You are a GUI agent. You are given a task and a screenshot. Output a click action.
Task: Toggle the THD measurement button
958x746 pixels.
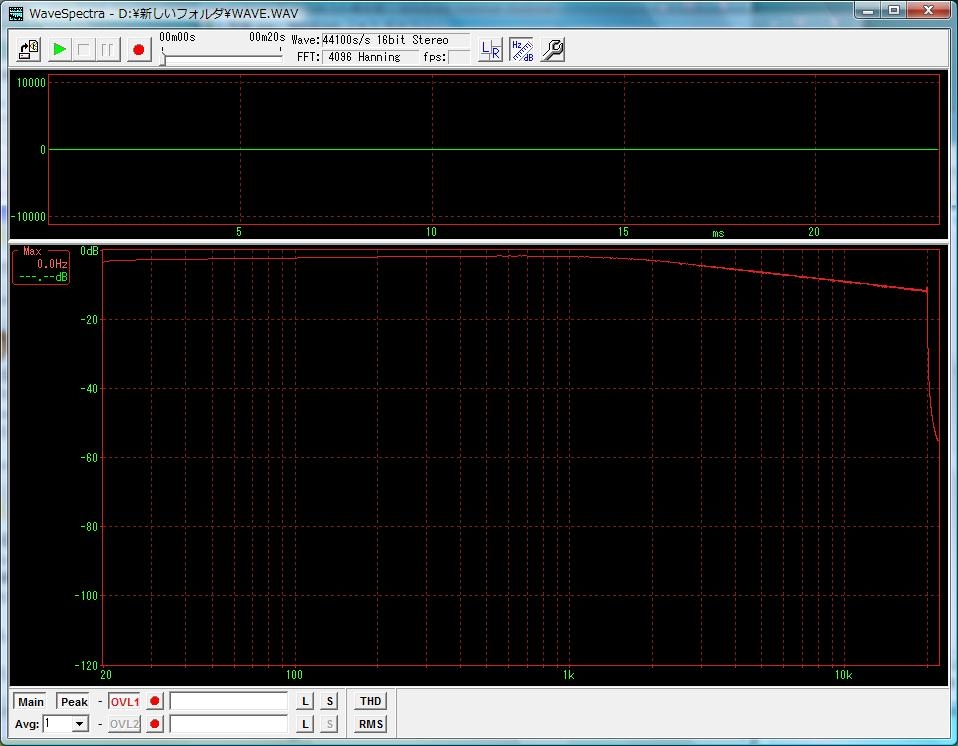(370, 701)
